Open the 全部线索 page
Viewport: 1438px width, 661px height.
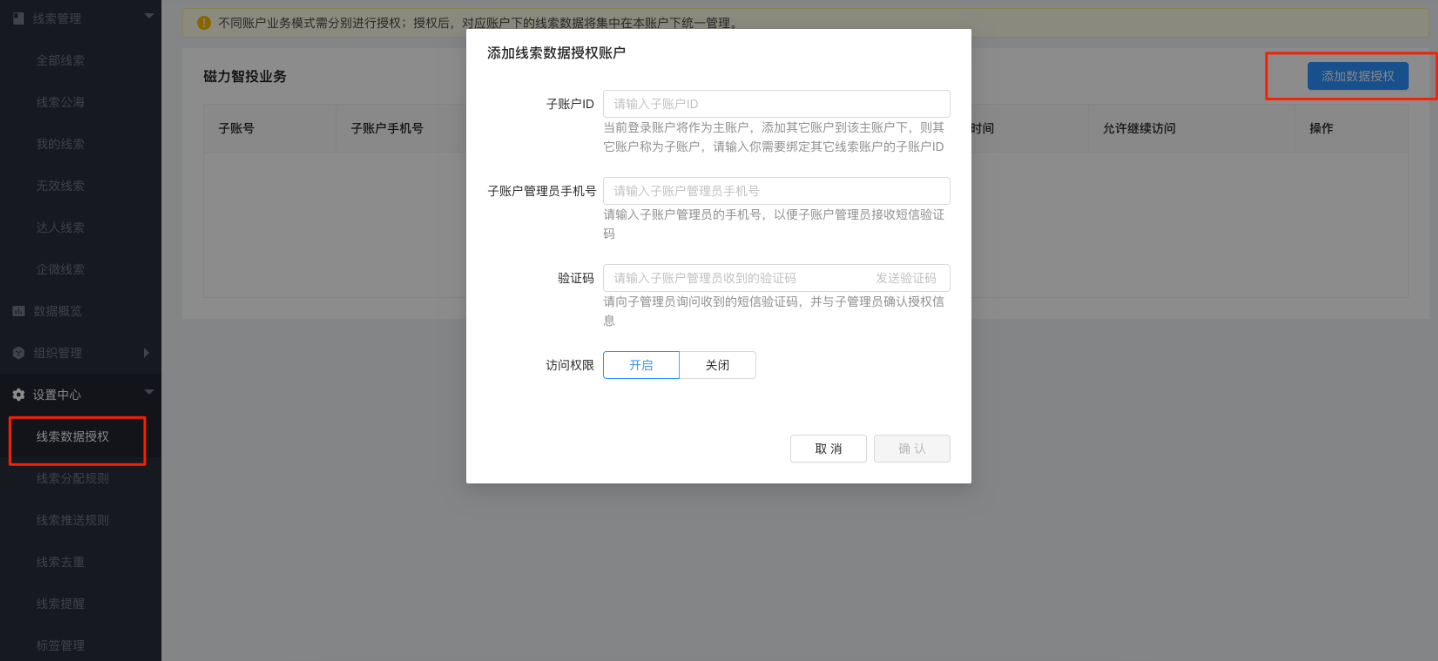coord(55,59)
